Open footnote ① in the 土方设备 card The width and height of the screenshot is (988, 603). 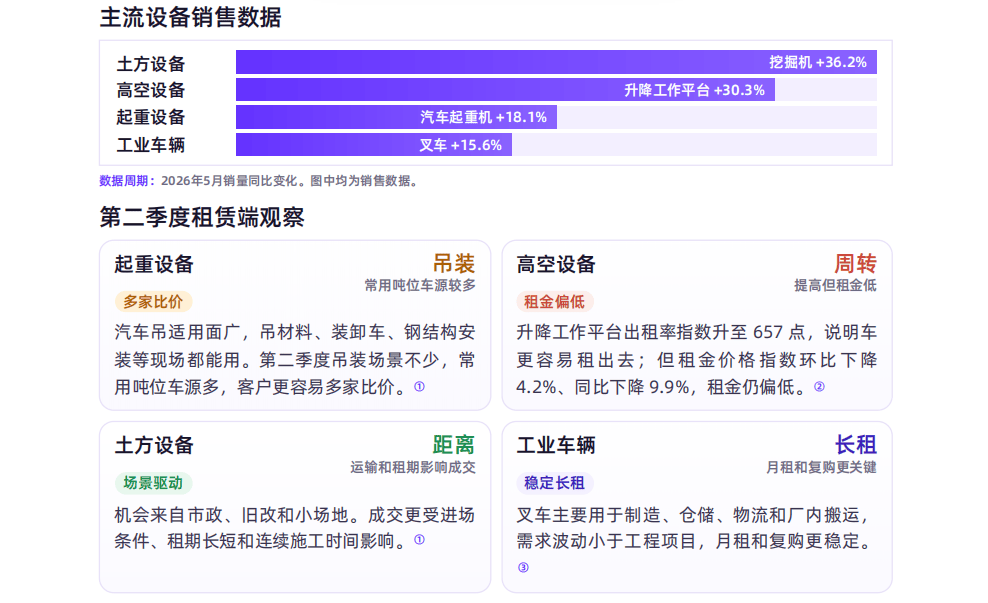point(419,540)
